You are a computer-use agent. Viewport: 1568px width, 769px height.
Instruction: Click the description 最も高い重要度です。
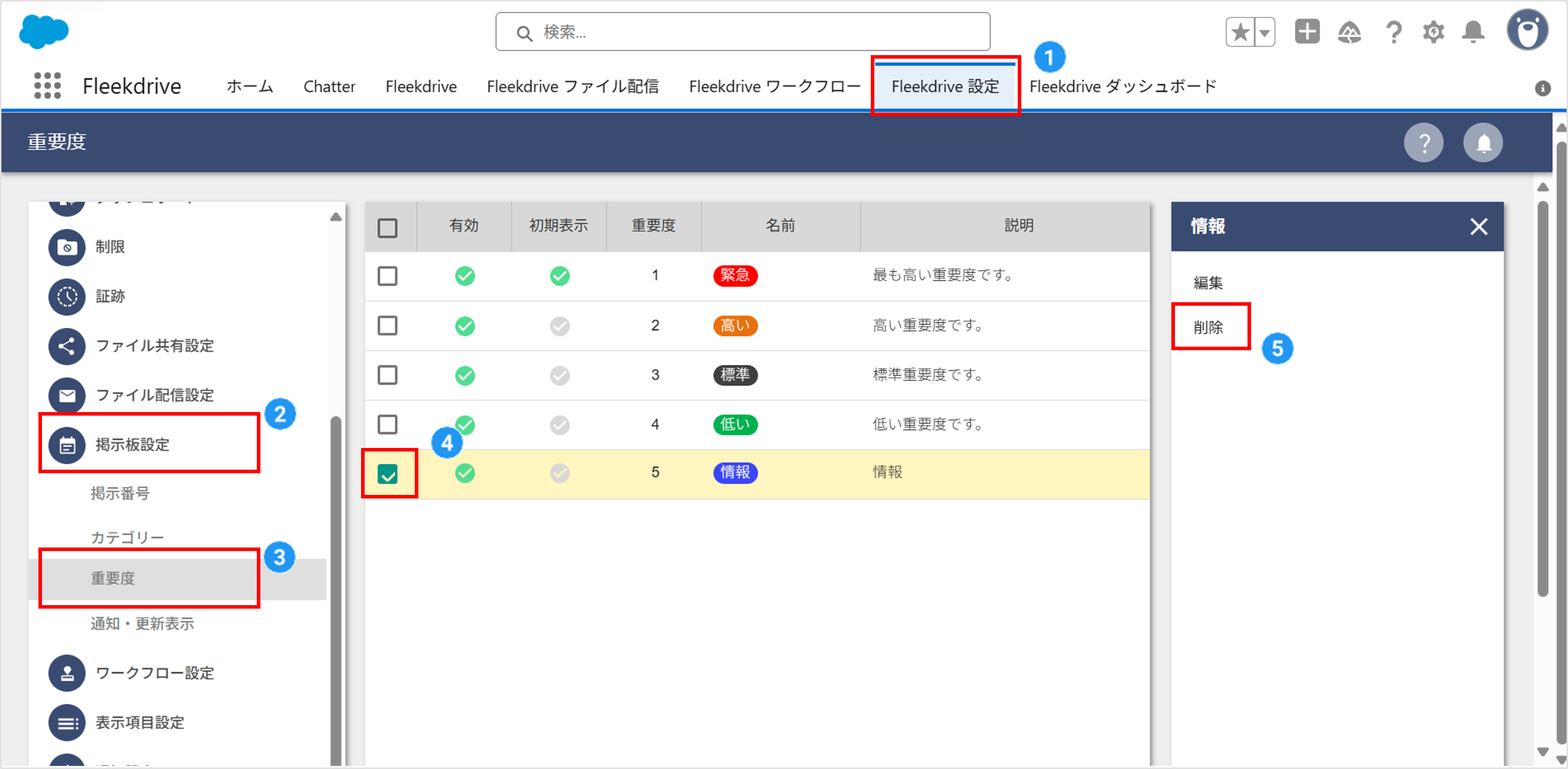click(943, 276)
